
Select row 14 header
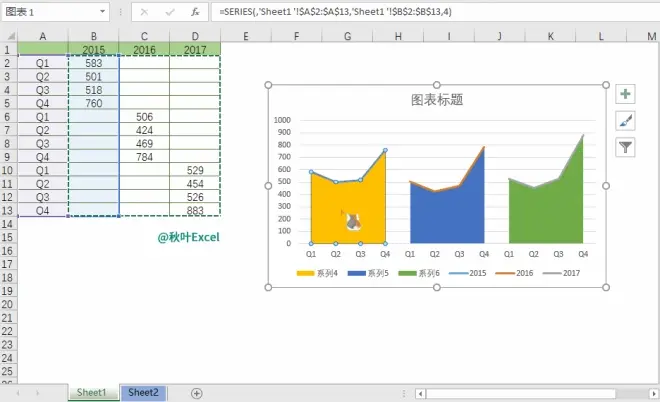(x=8, y=224)
